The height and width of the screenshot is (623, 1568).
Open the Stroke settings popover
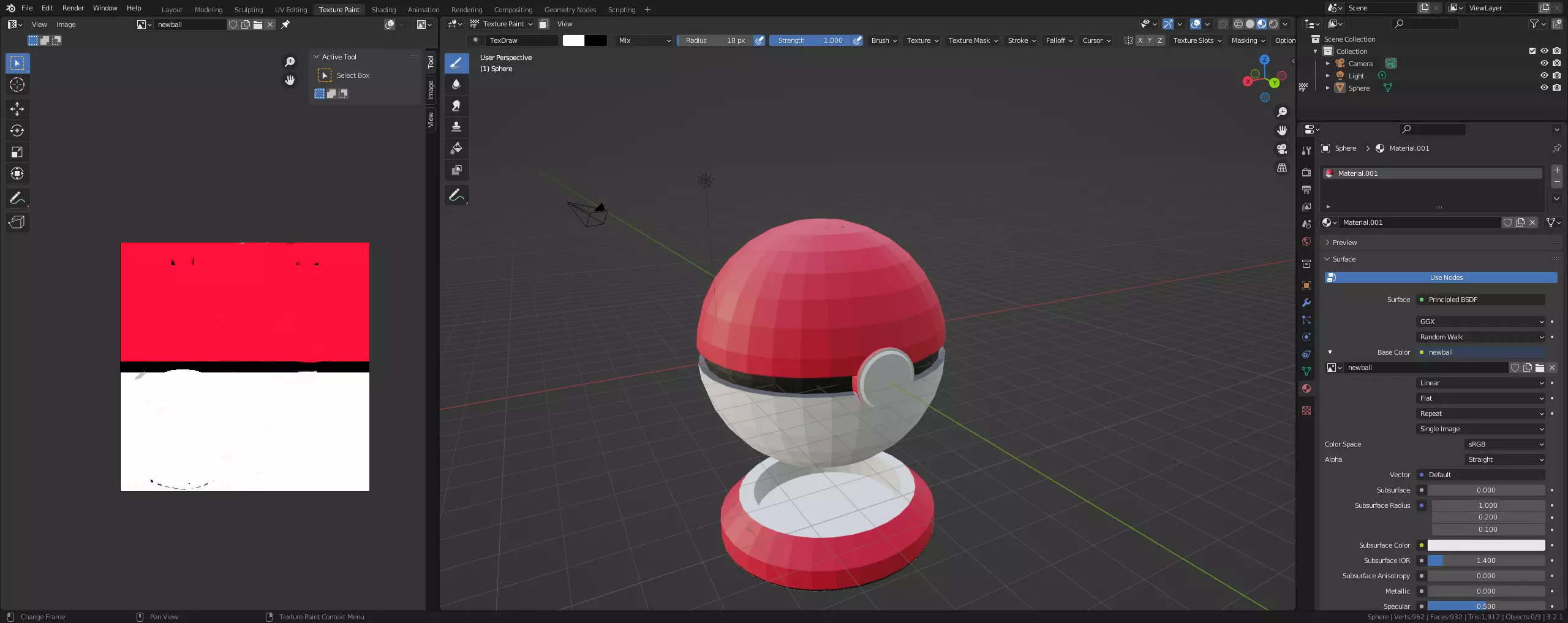(x=1022, y=40)
